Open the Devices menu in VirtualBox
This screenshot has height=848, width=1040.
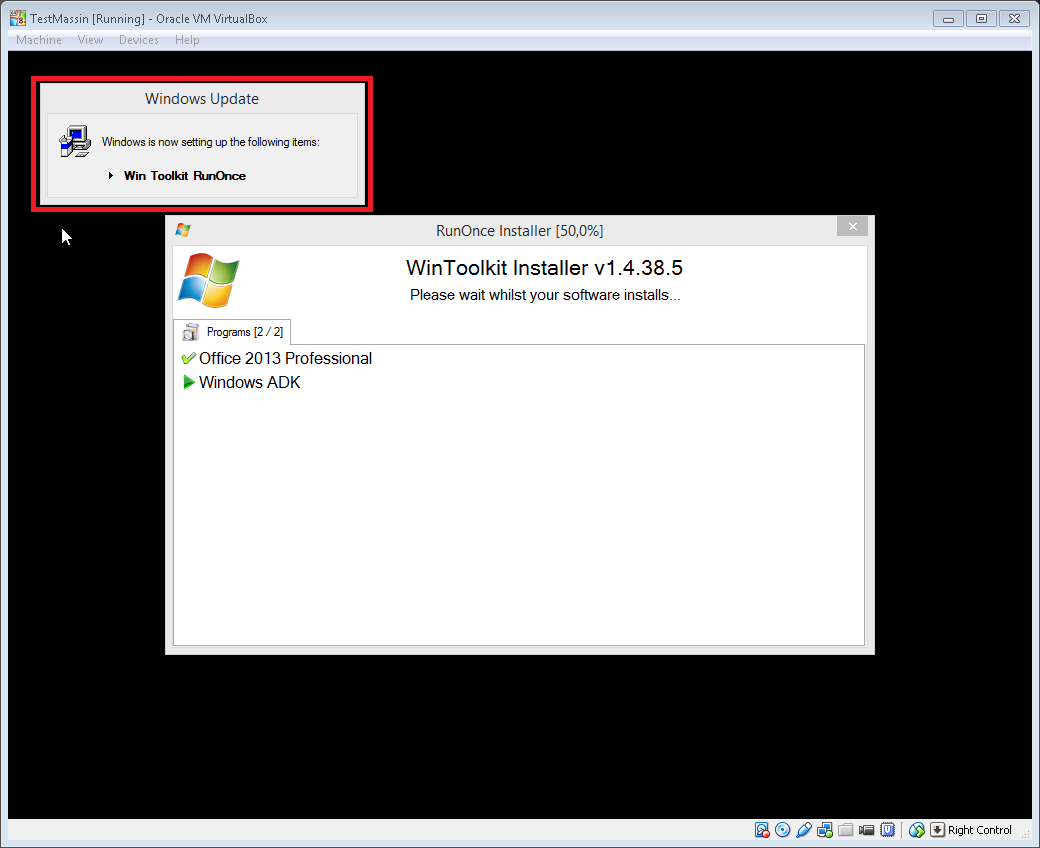tap(139, 40)
